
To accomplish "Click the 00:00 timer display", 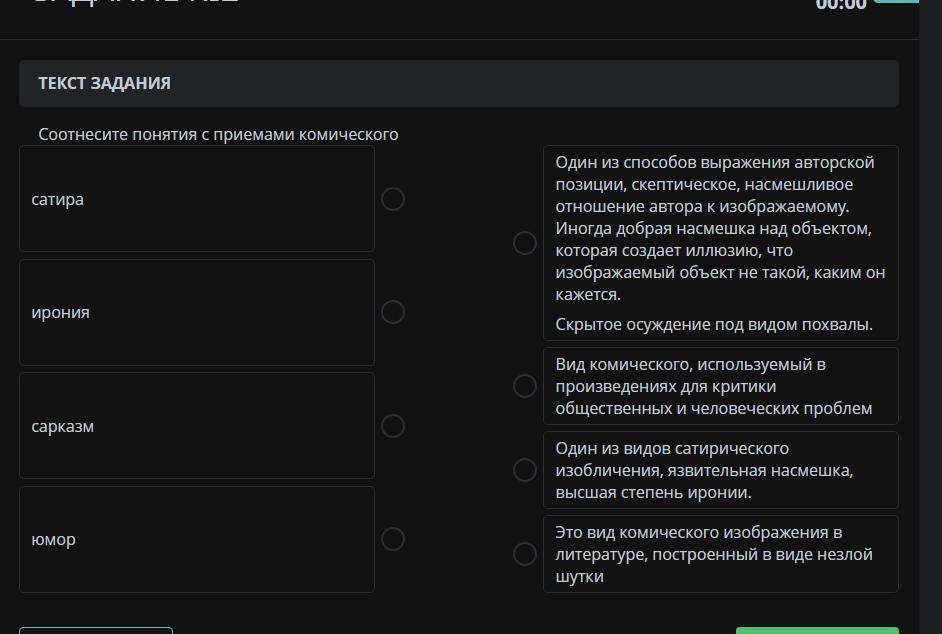I will (x=841, y=5).
